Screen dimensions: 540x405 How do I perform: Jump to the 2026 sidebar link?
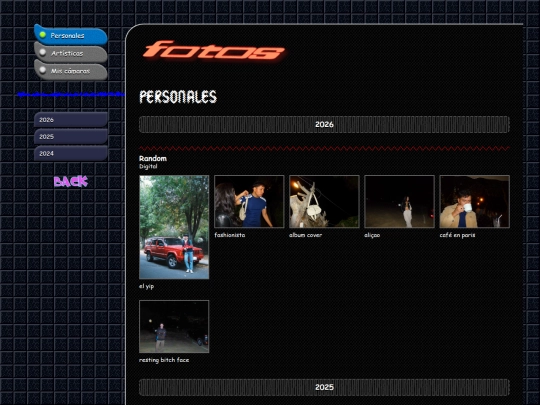(x=71, y=120)
